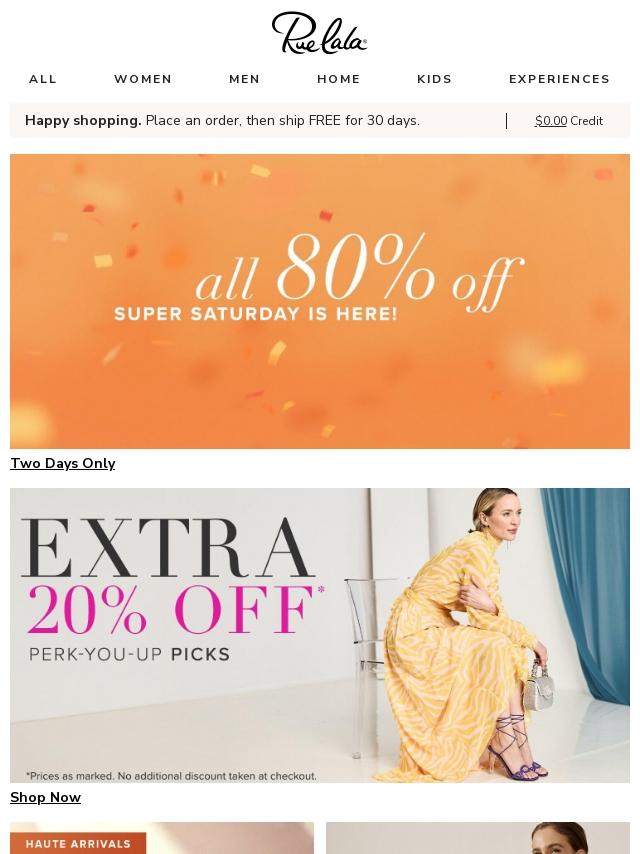Click the Two Days Only link
Viewport: 640px width, 854px height.
click(x=63, y=463)
